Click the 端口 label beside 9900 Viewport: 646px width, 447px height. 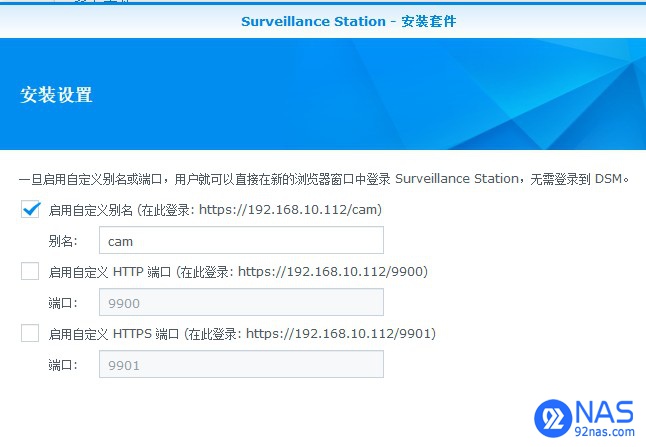pyautogui.click(x=62, y=304)
